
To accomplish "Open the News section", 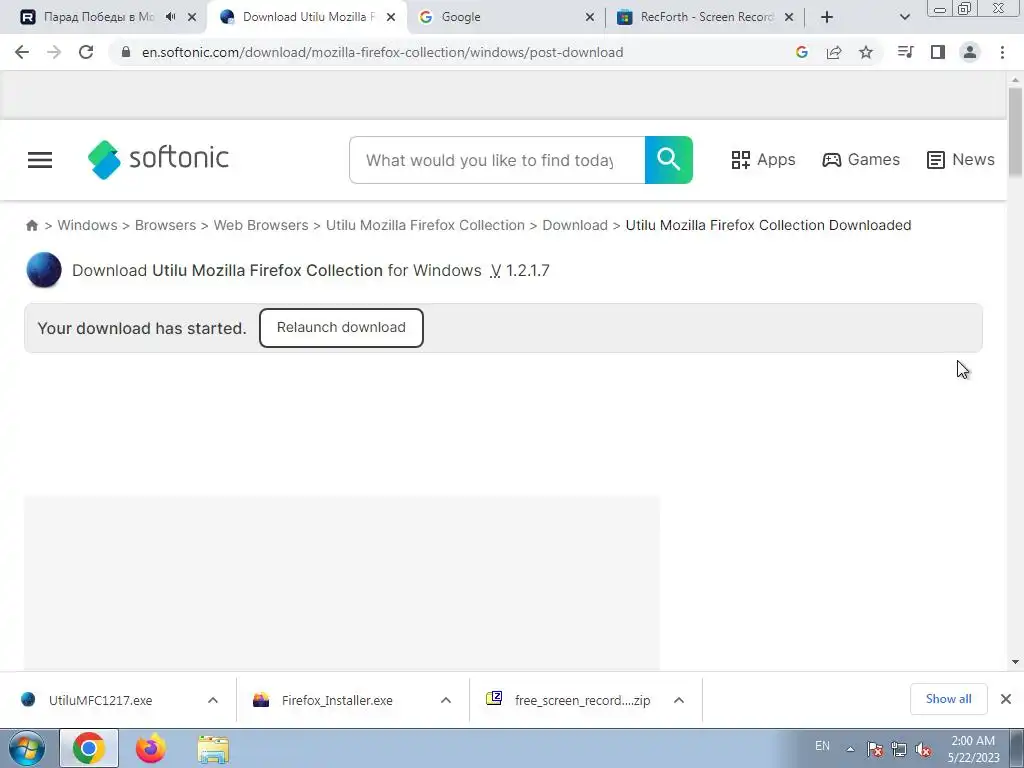I will (x=961, y=159).
